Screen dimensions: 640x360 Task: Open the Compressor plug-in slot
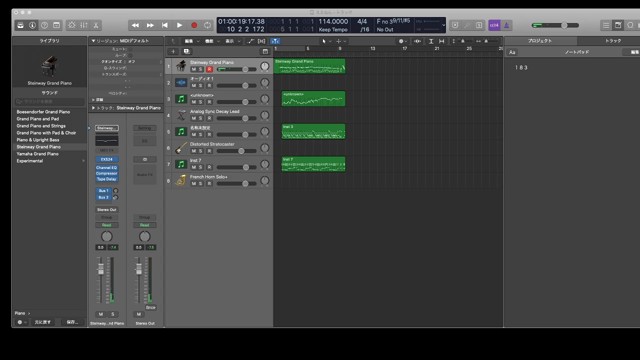click(x=107, y=173)
